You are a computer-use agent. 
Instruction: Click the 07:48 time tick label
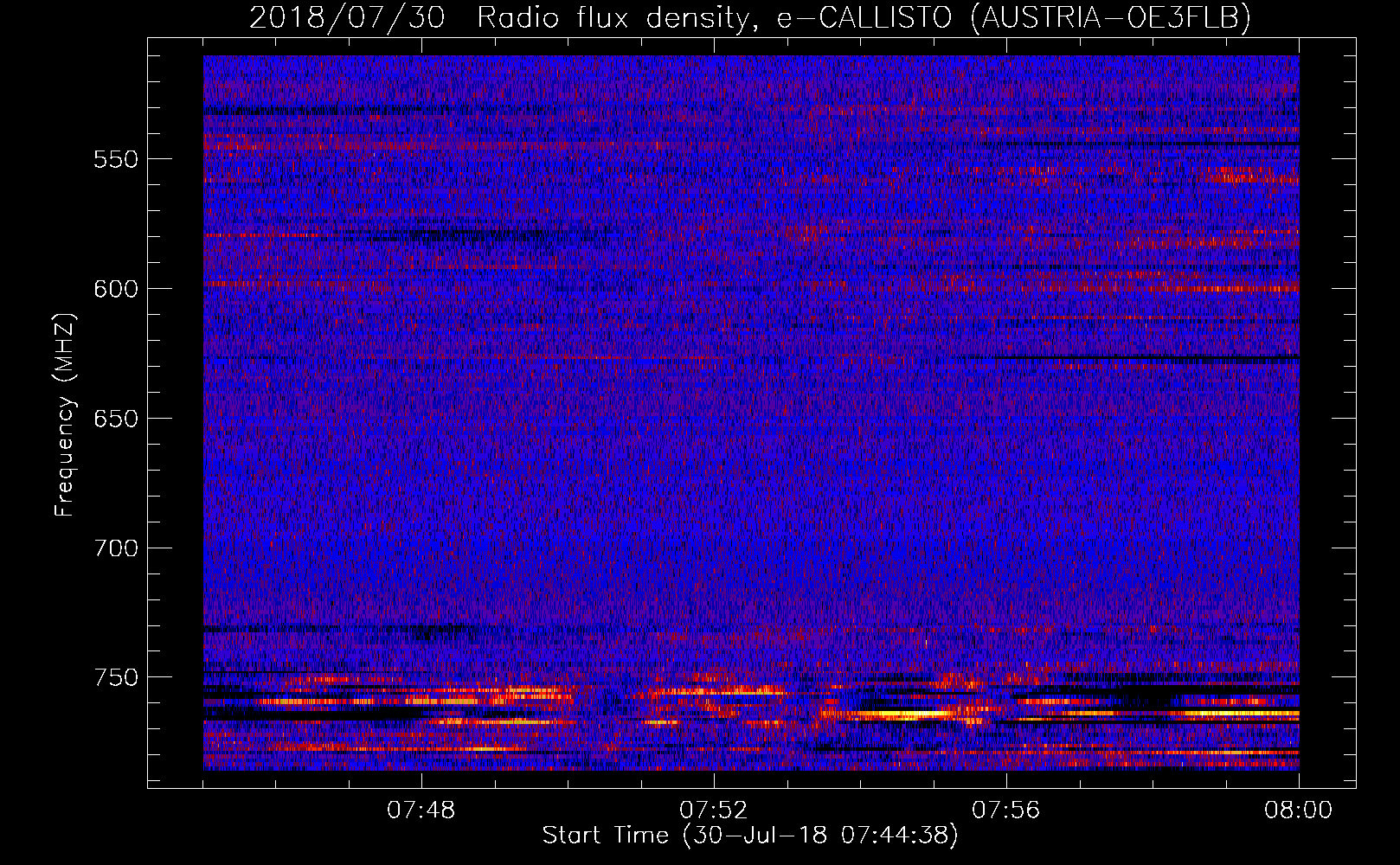coord(421,811)
